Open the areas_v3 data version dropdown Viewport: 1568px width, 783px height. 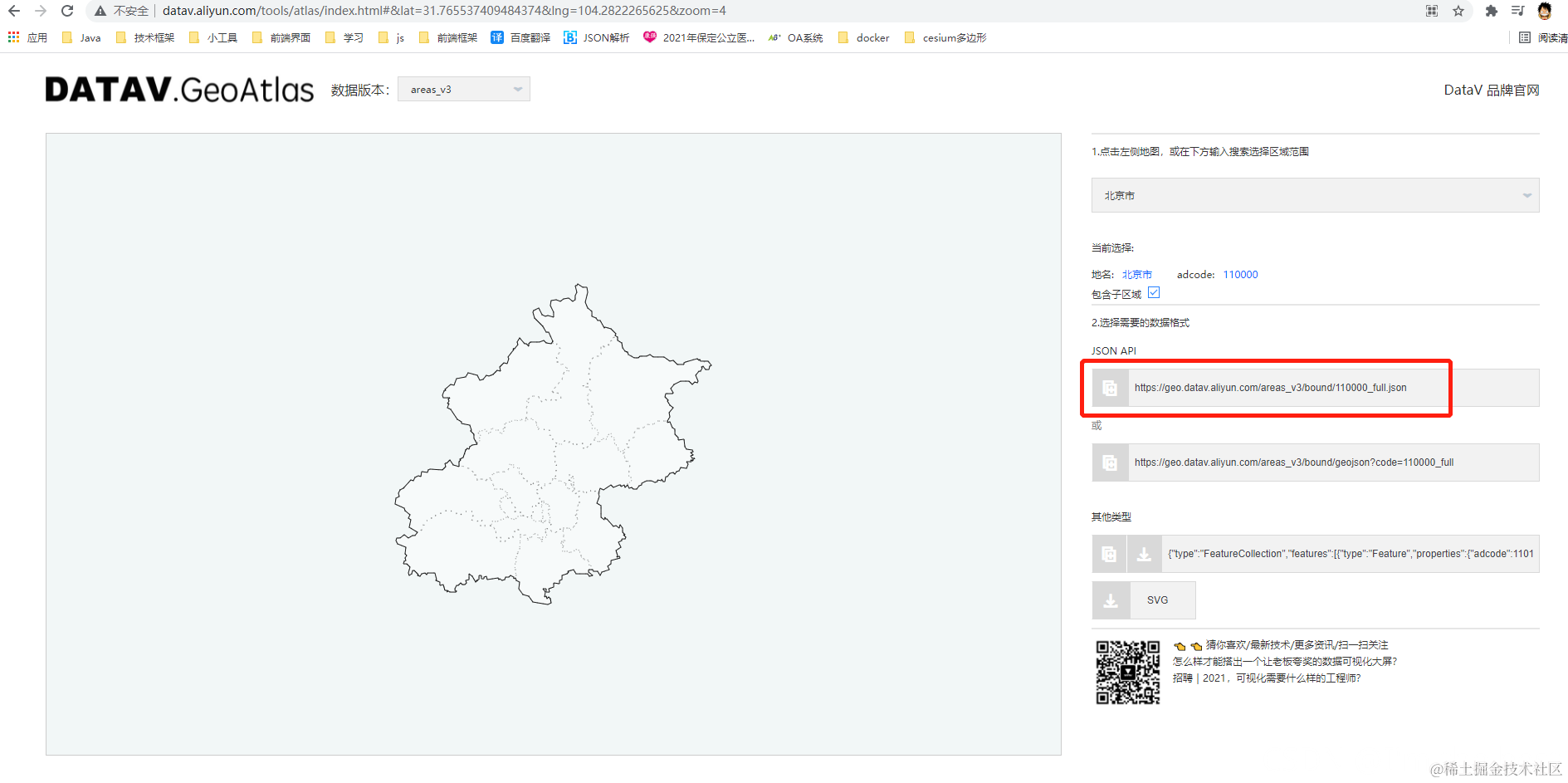click(x=463, y=89)
